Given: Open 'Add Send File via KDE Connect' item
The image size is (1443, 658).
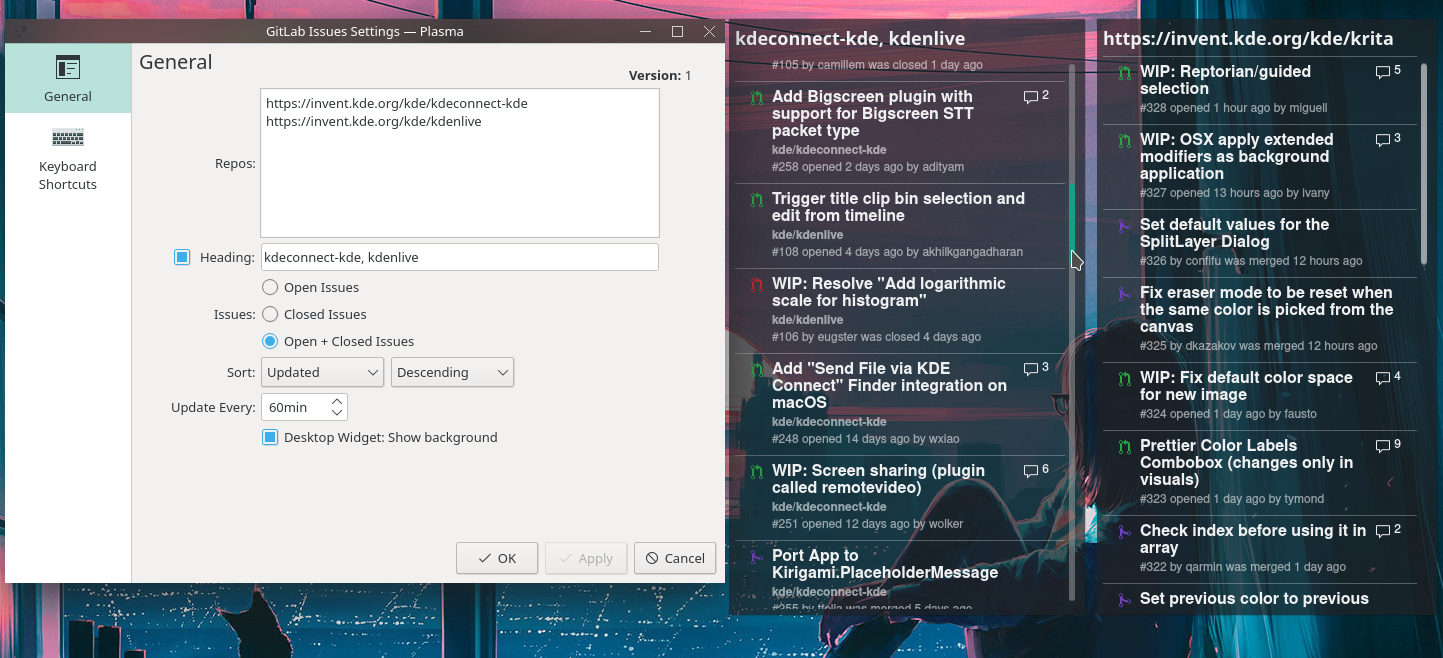Looking at the screenshot, I should point(889,385).
